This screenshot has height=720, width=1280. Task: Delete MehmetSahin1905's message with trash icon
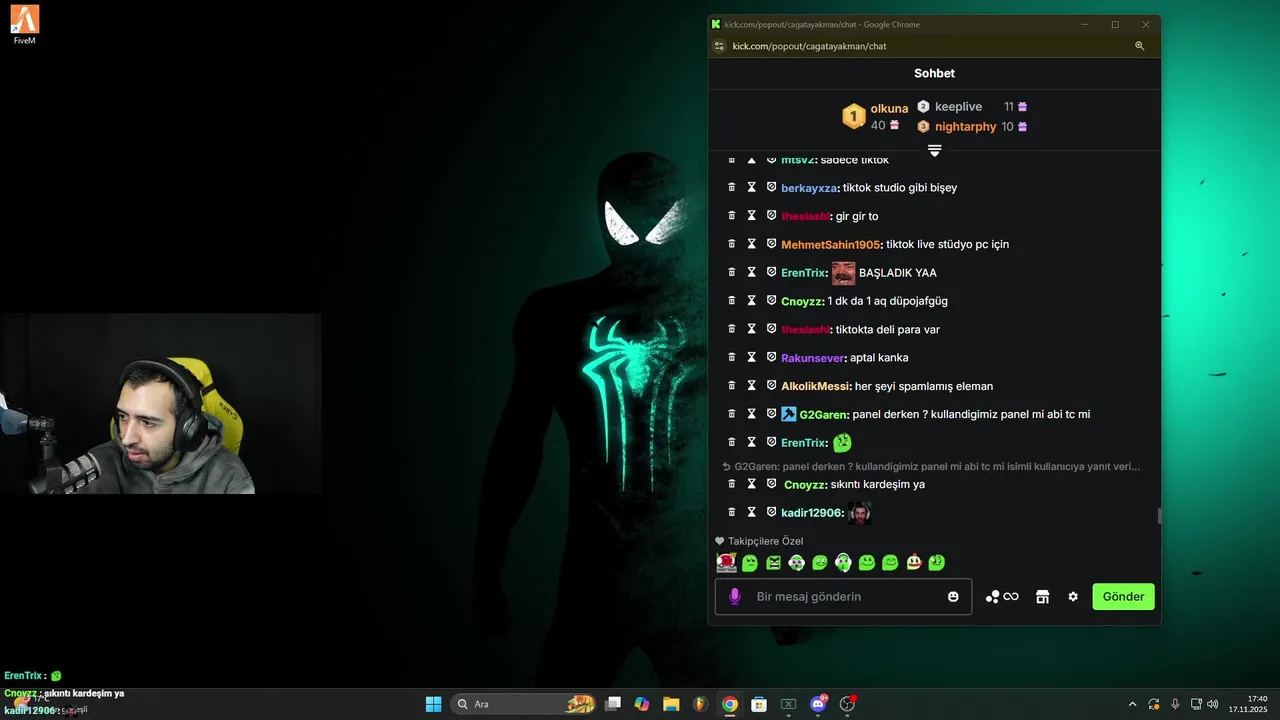click(x=732, y=244)
